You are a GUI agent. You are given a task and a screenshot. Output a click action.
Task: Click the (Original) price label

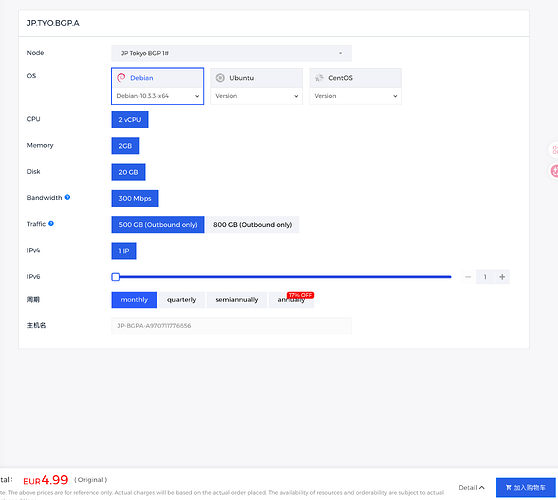90,480
